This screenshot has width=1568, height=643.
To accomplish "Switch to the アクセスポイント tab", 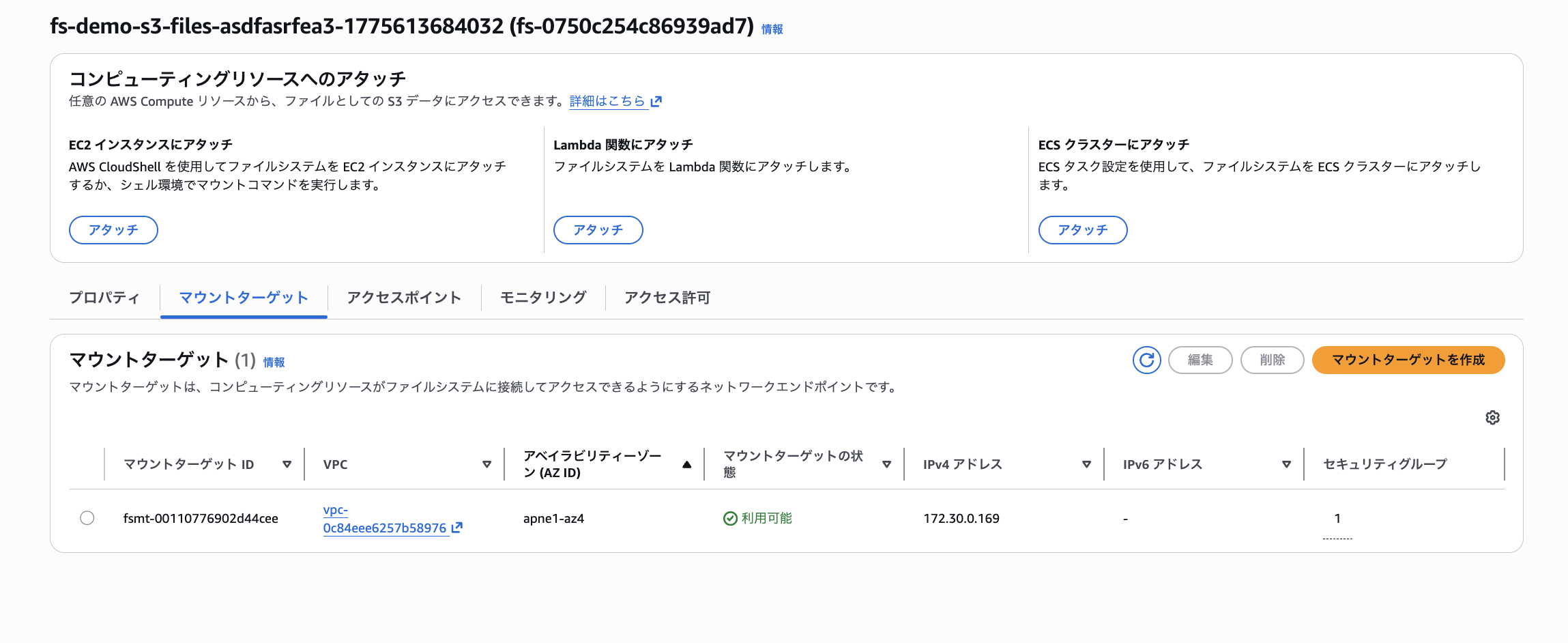I will [x=403, y=298].
